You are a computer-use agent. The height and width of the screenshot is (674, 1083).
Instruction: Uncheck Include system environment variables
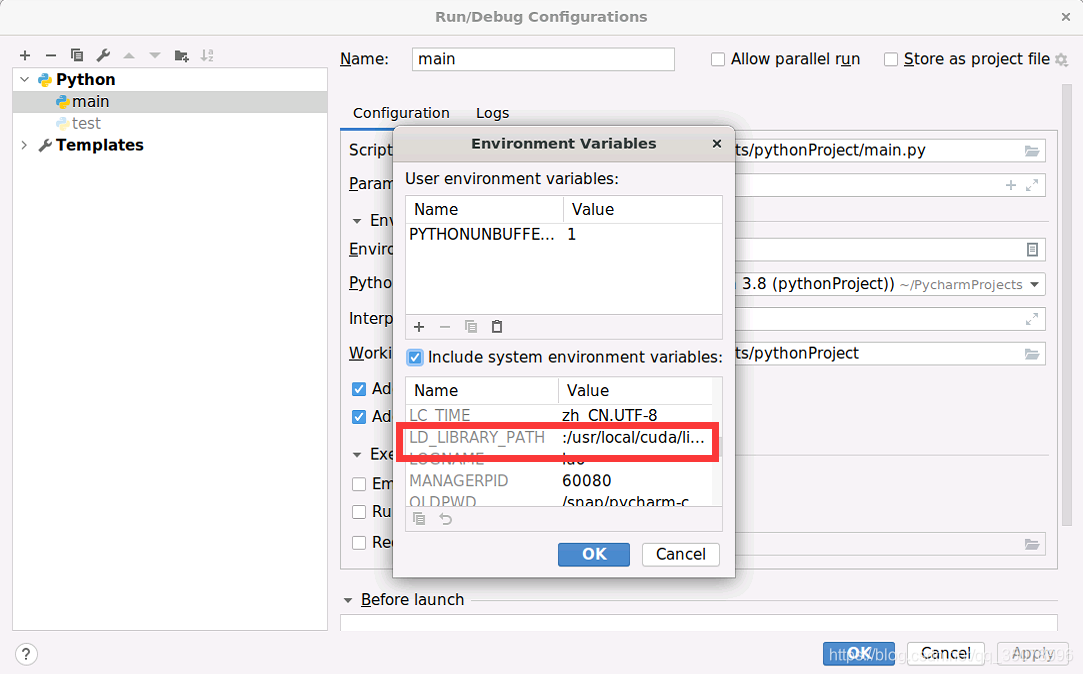pyautogui.click(x=414, y=357)
